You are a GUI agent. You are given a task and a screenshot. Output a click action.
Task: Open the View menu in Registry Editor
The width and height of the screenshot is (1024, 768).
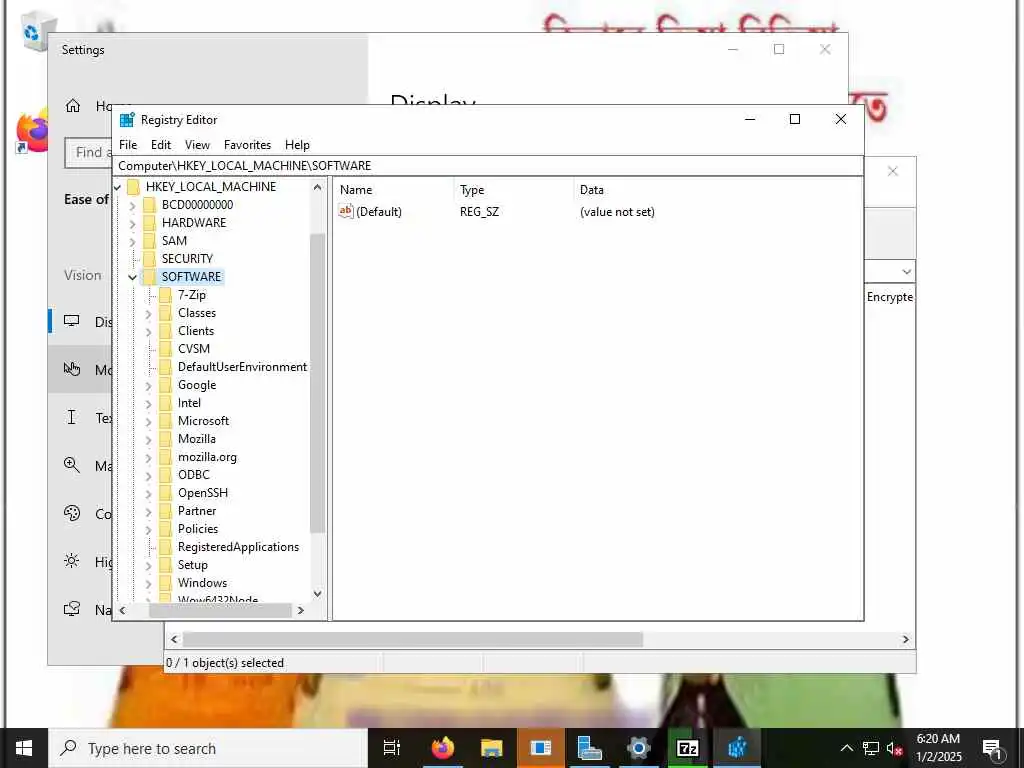197,145
